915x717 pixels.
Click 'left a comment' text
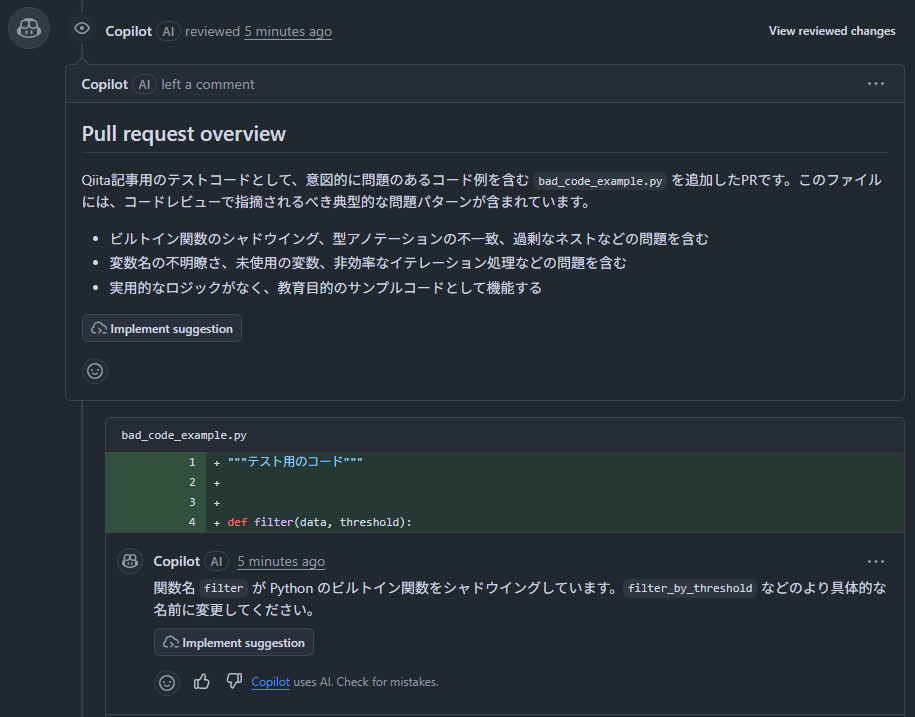[208, 85]
